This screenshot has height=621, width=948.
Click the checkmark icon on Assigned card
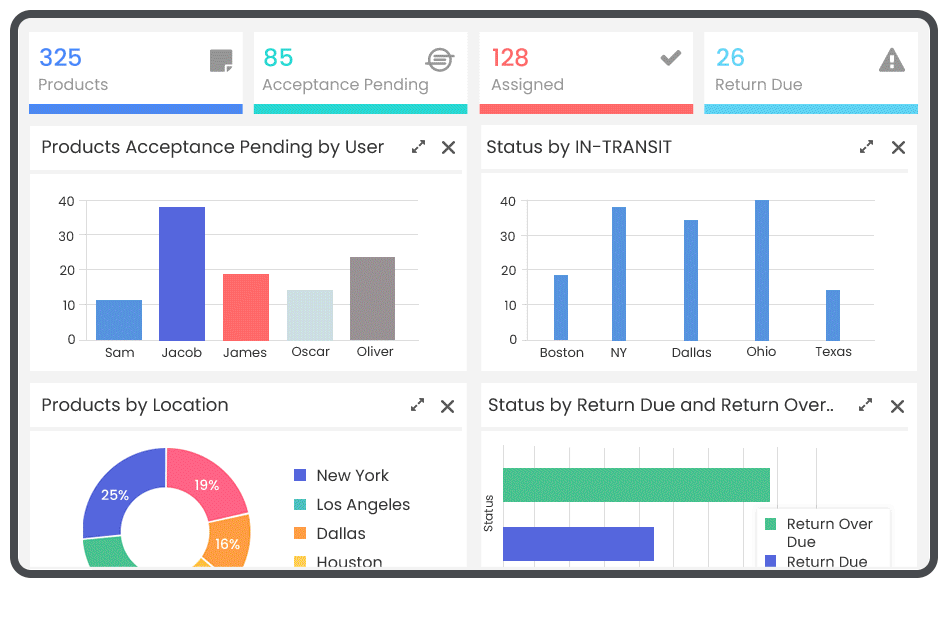pos(670,59)
